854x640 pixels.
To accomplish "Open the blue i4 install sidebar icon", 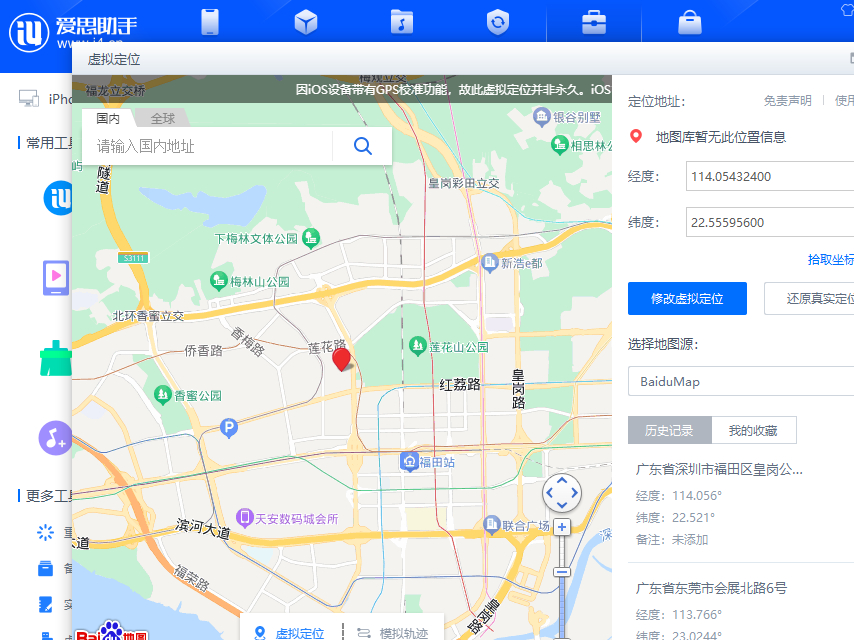I will tap(58, 198).
